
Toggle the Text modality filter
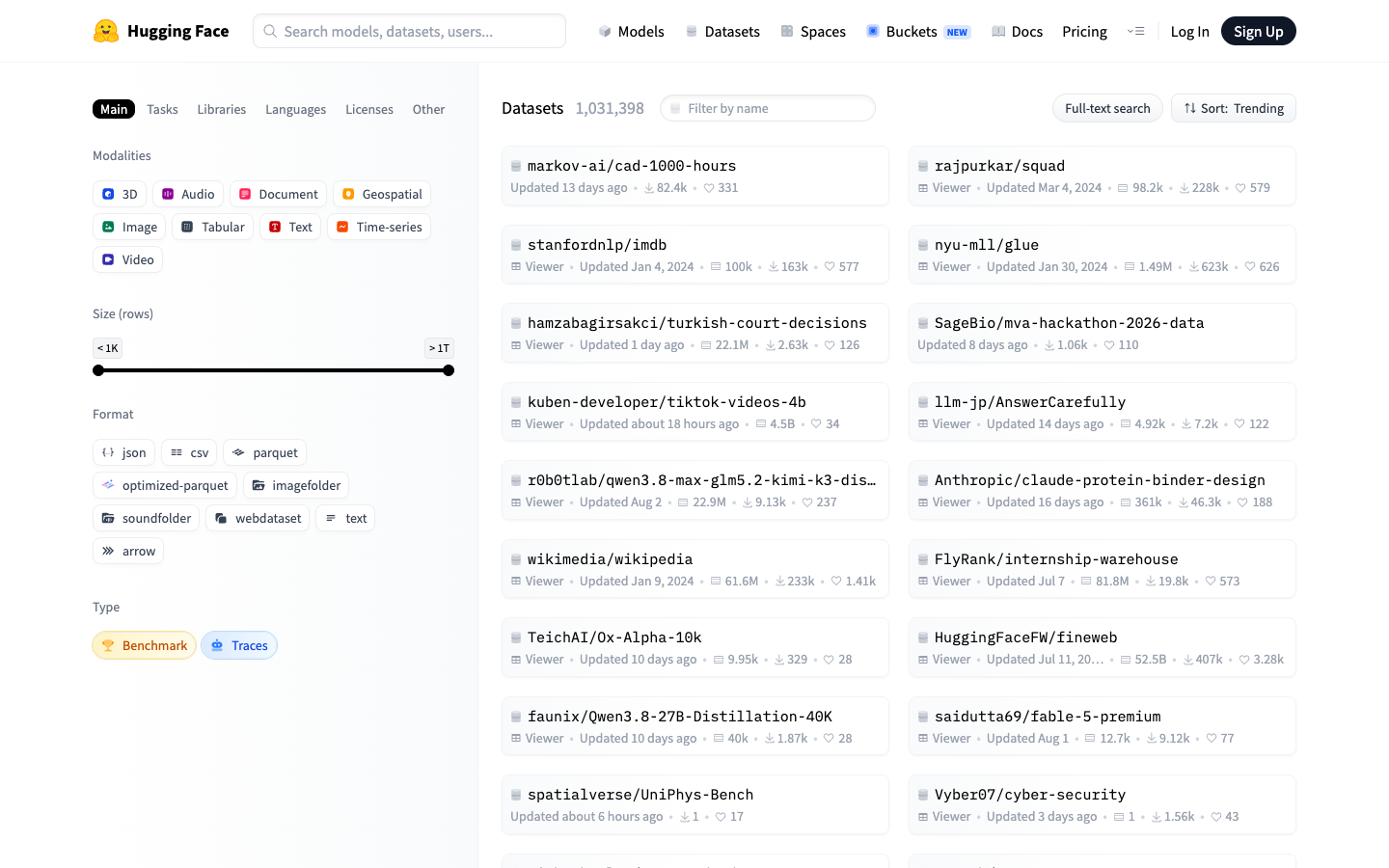(x=290, y=227)
